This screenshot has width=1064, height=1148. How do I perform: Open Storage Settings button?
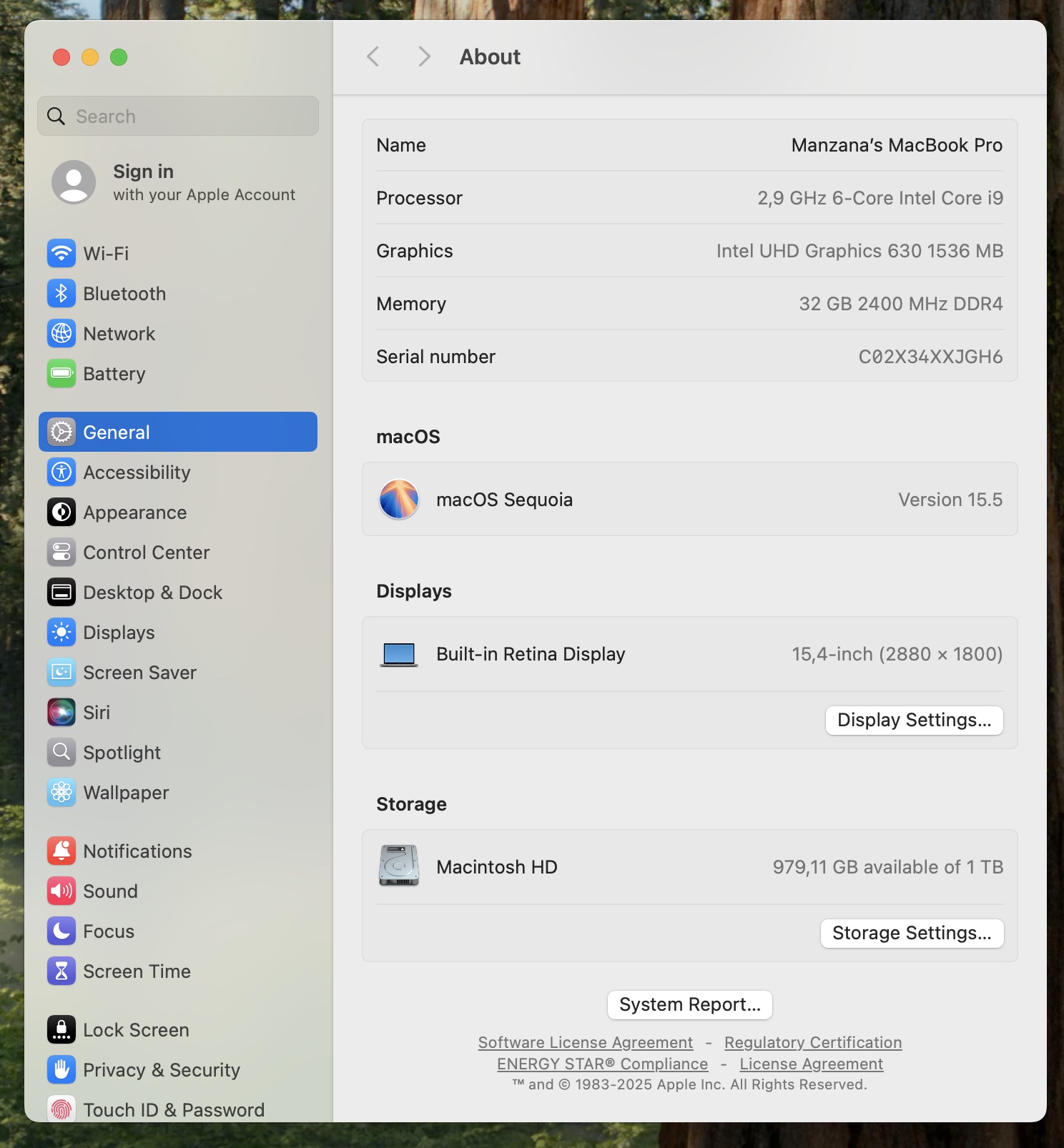(x=912, y=933)
